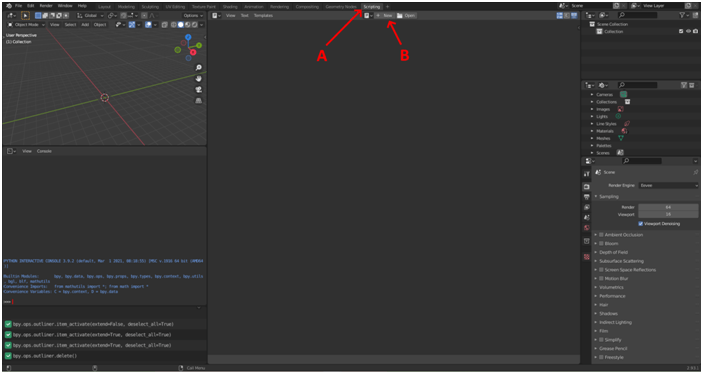This screenshot has width=703, height=374.
Task: Click the X axis red gizmo handle
Action: (x=193, y=52)
